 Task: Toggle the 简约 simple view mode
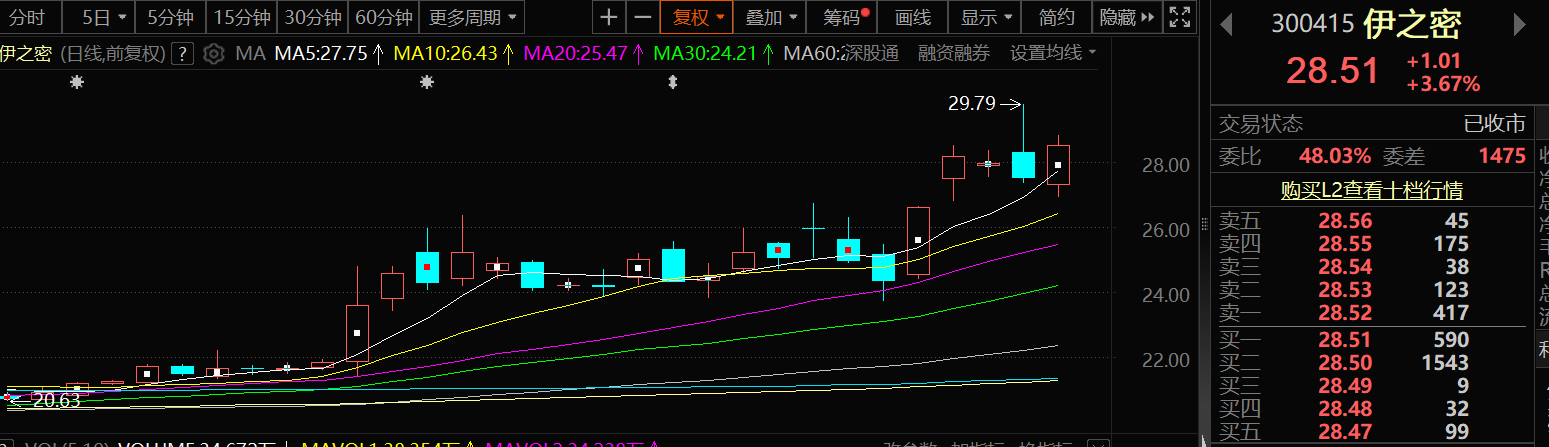[1056, 17]
